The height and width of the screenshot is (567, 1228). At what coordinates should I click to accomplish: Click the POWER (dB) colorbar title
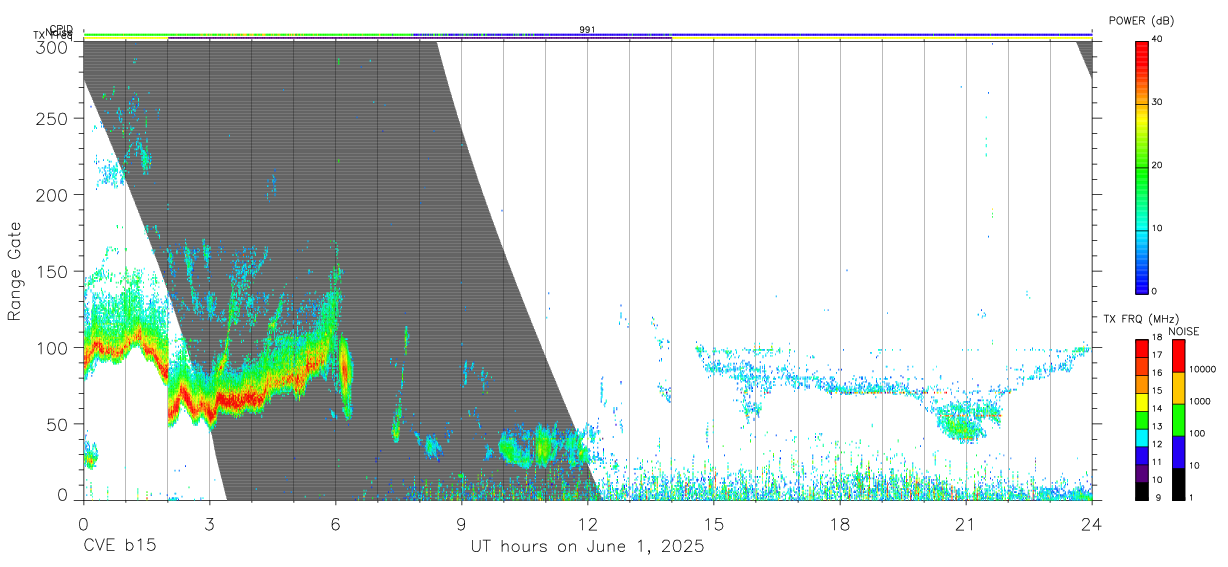coord(1142,21)
